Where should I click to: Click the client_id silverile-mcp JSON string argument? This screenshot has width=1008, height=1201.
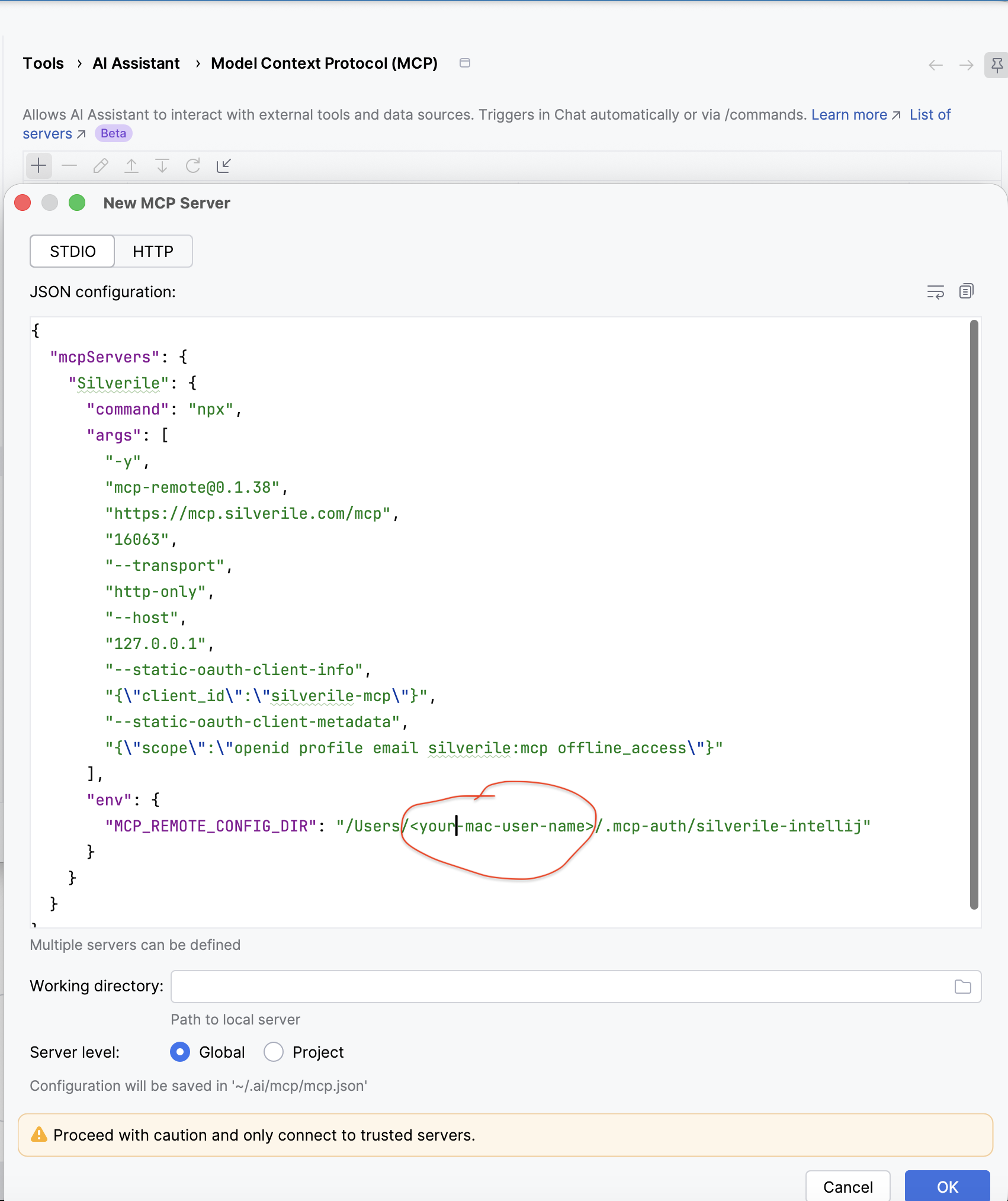point(266,696)
